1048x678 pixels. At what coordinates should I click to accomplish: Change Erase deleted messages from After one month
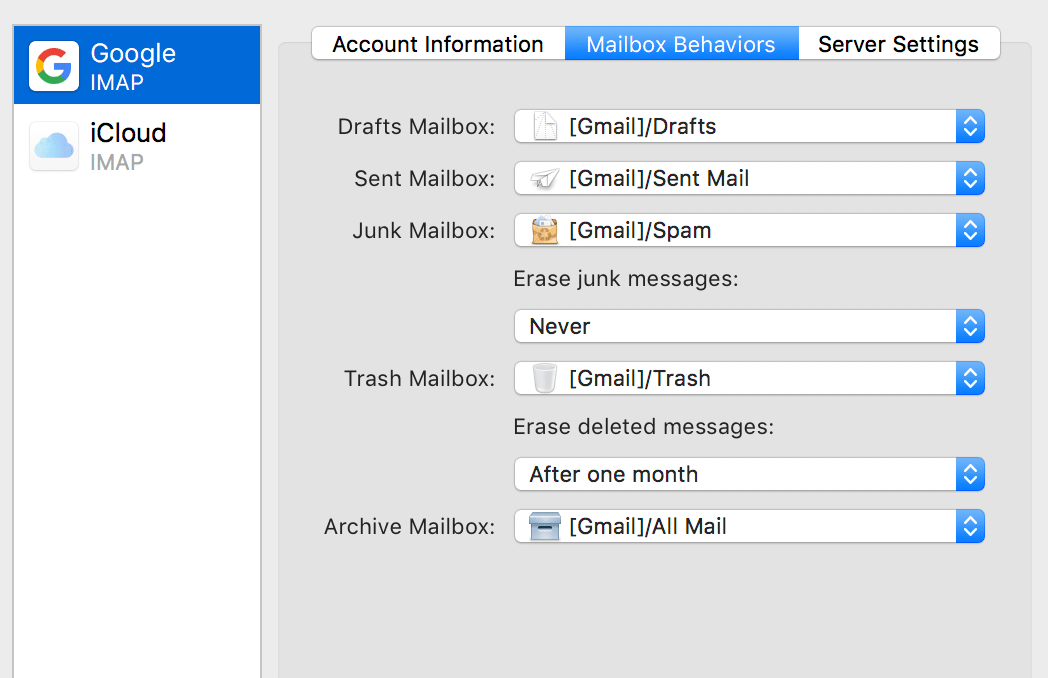click(748, 474)
